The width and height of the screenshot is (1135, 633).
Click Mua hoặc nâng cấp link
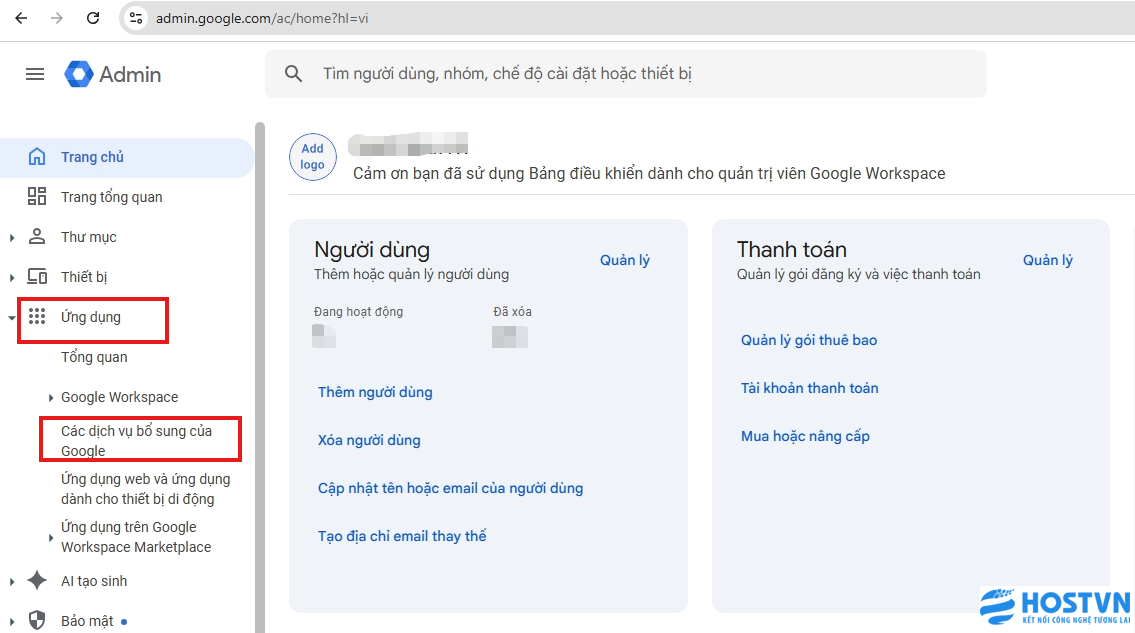(805, 436)
